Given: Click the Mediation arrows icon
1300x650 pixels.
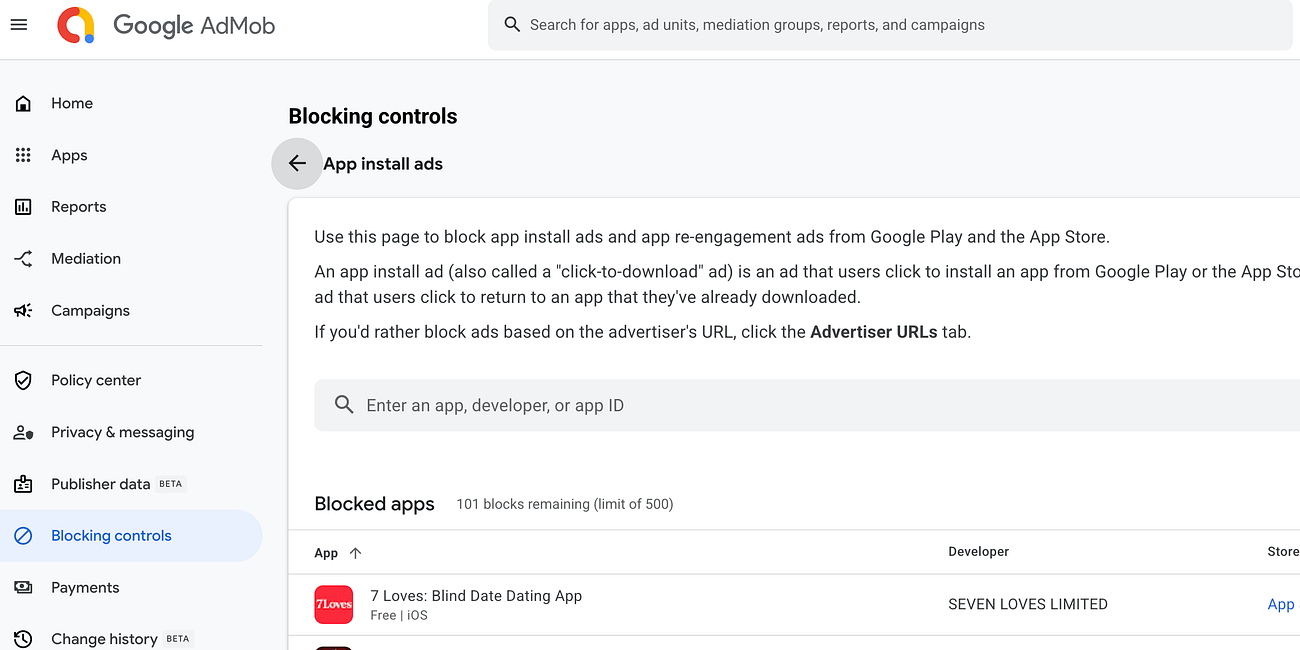Looking at the screenshot, I should tap(23, 259).
